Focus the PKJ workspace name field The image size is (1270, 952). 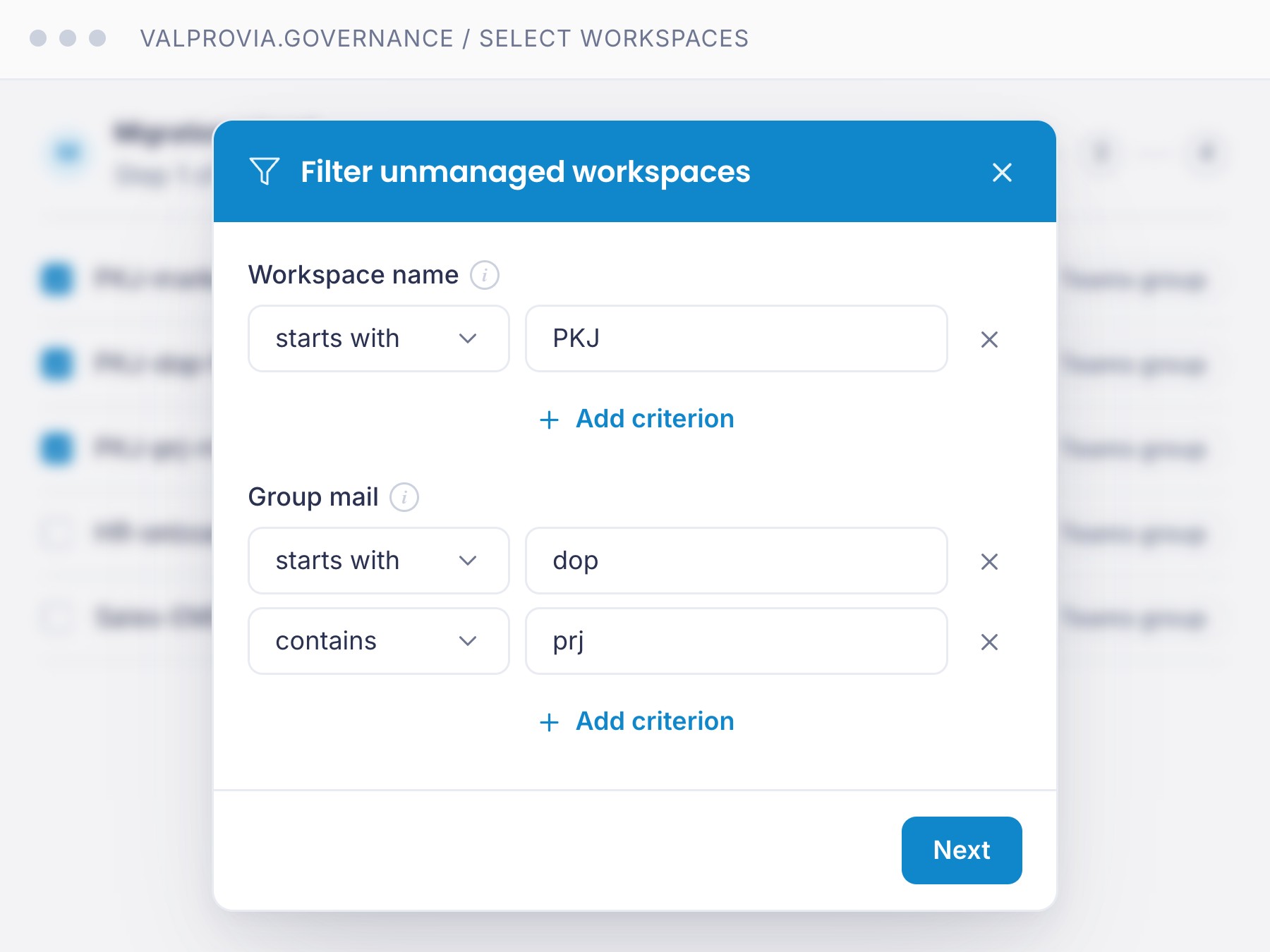coord(737,338)
